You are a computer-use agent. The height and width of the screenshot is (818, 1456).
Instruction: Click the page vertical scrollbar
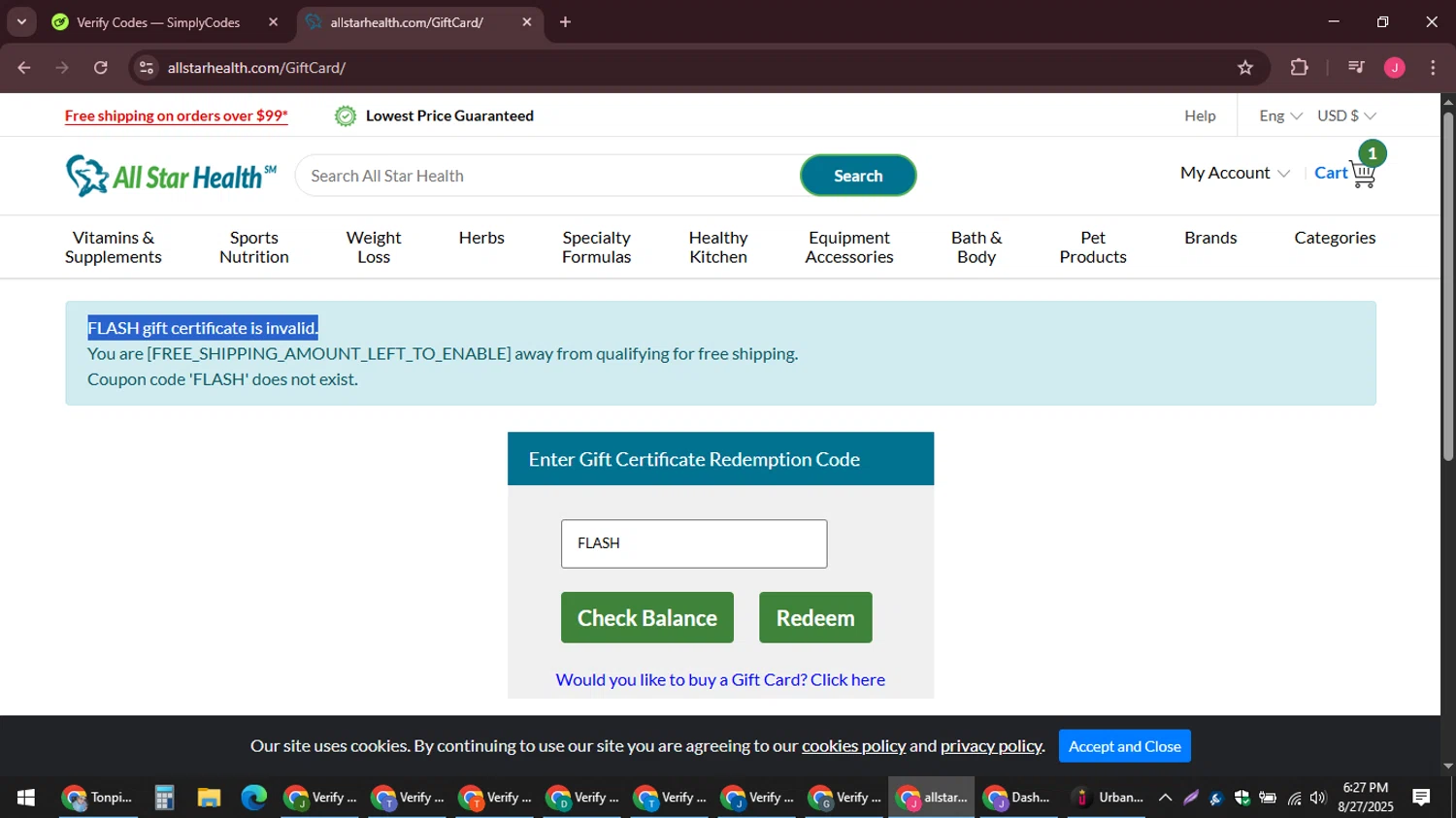pos(1448,287)
